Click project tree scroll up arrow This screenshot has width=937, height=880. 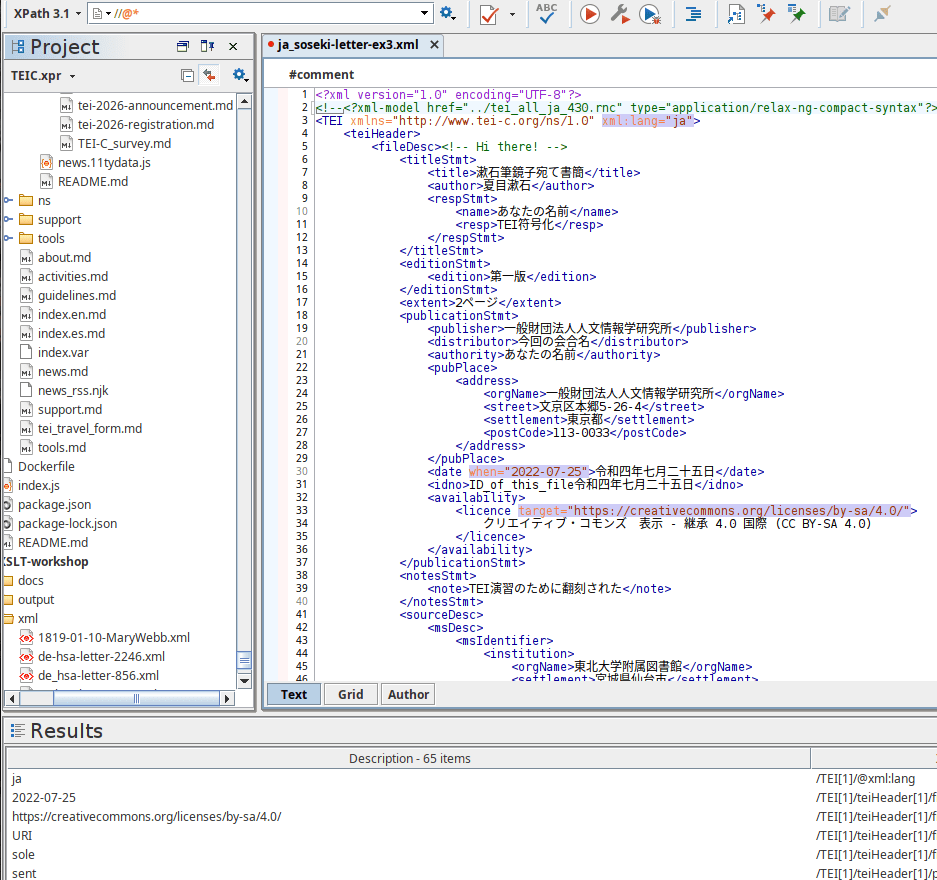click(x=244, y=102)
